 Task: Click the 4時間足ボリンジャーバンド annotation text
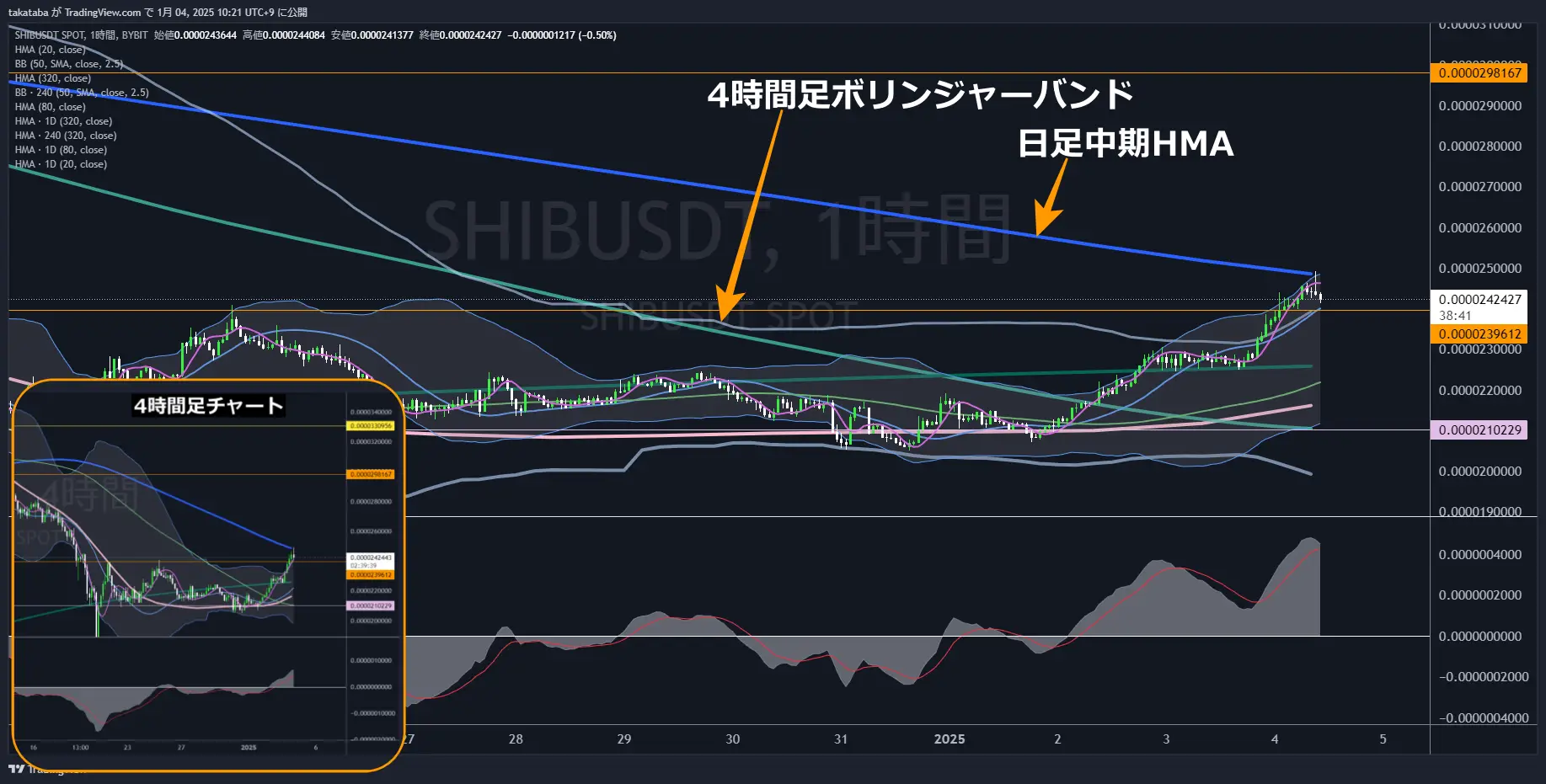pyautogui.click(x=920, y=94)
